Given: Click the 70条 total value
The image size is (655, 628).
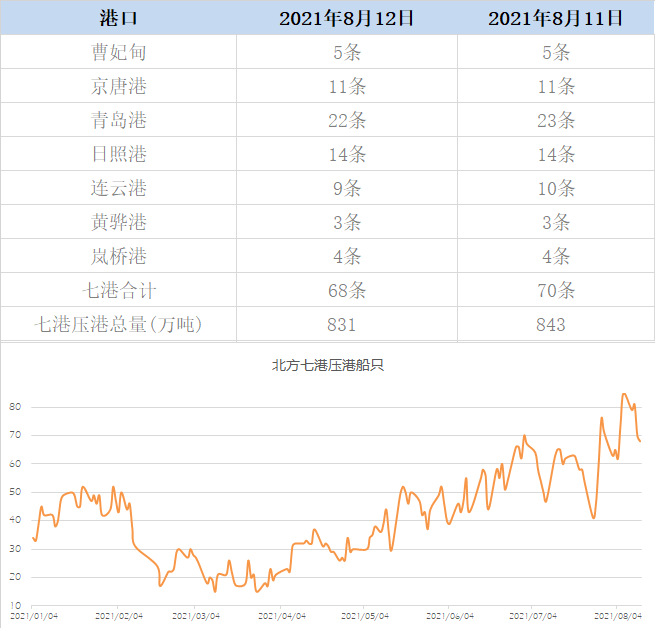Looking at the screenshot, I should pyautogui.click(x=556, y=290).
